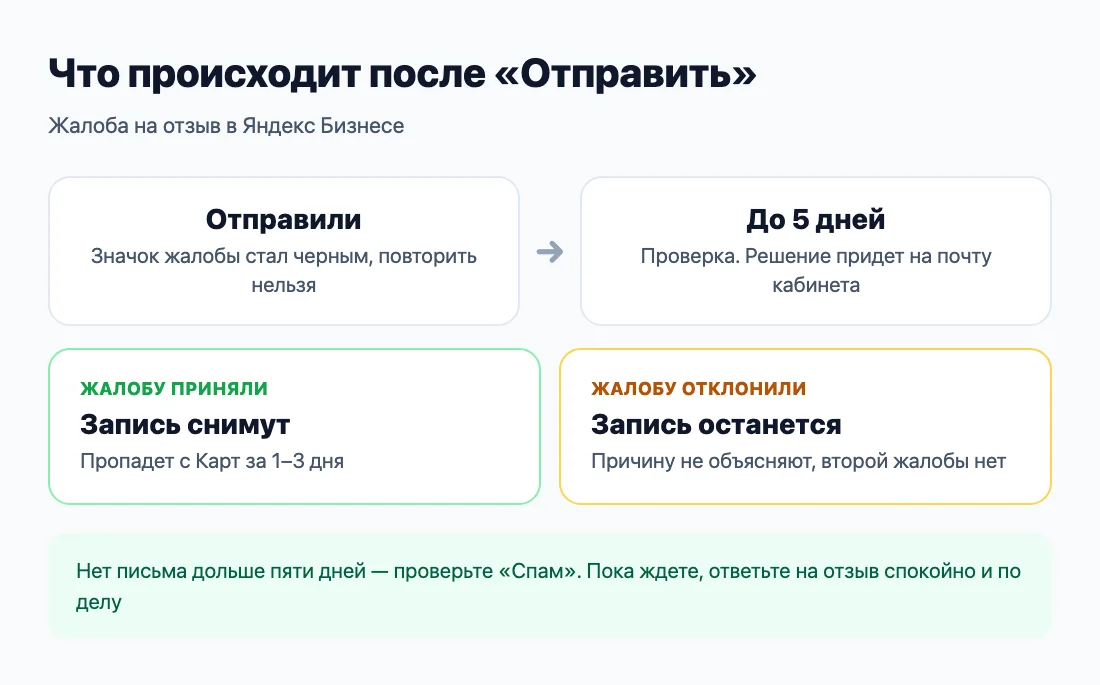Select the «Запись снимут» heading

[185, 425]
